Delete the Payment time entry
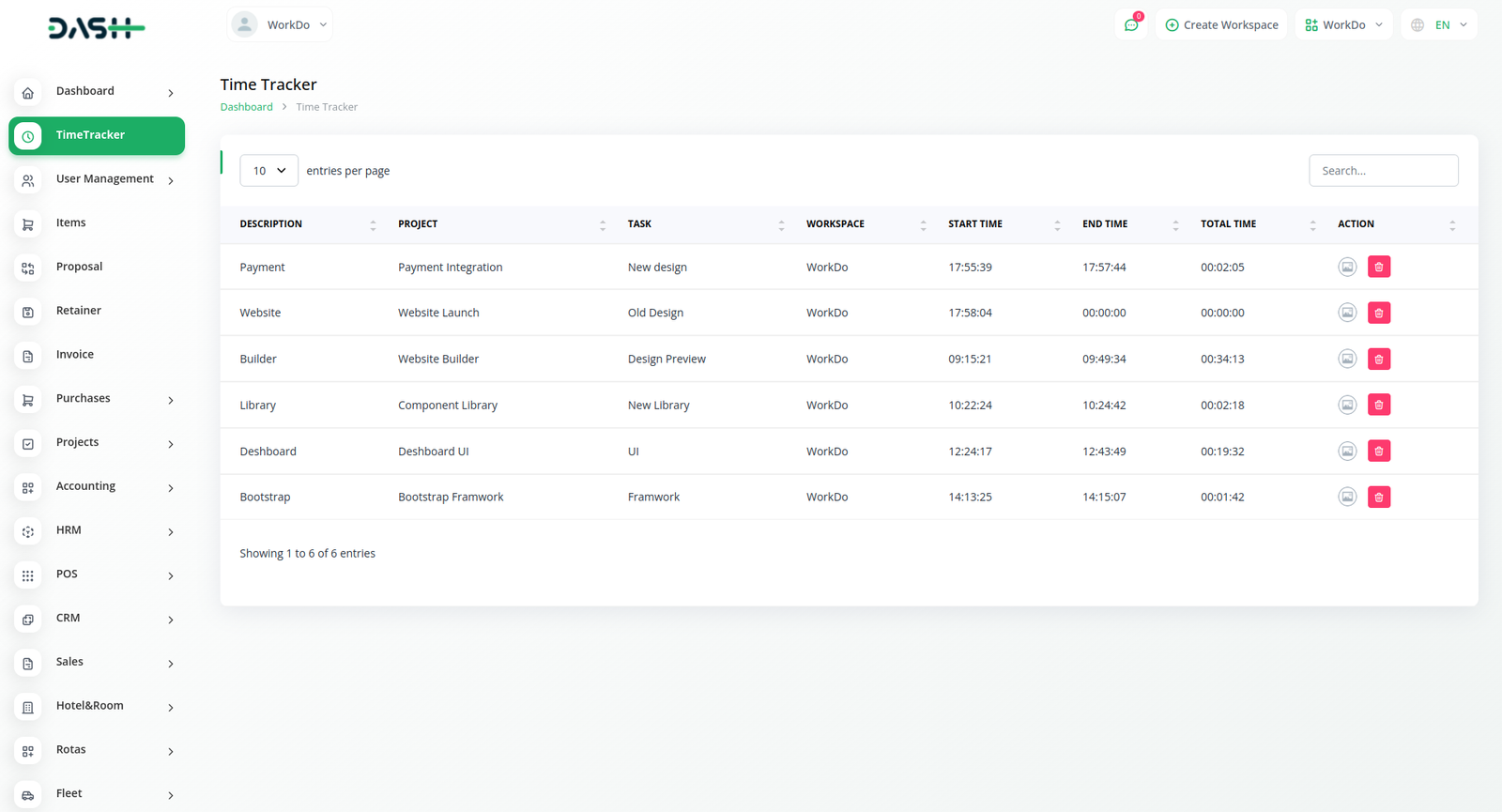This screenshot has height=812, width=1502. 1378,268
